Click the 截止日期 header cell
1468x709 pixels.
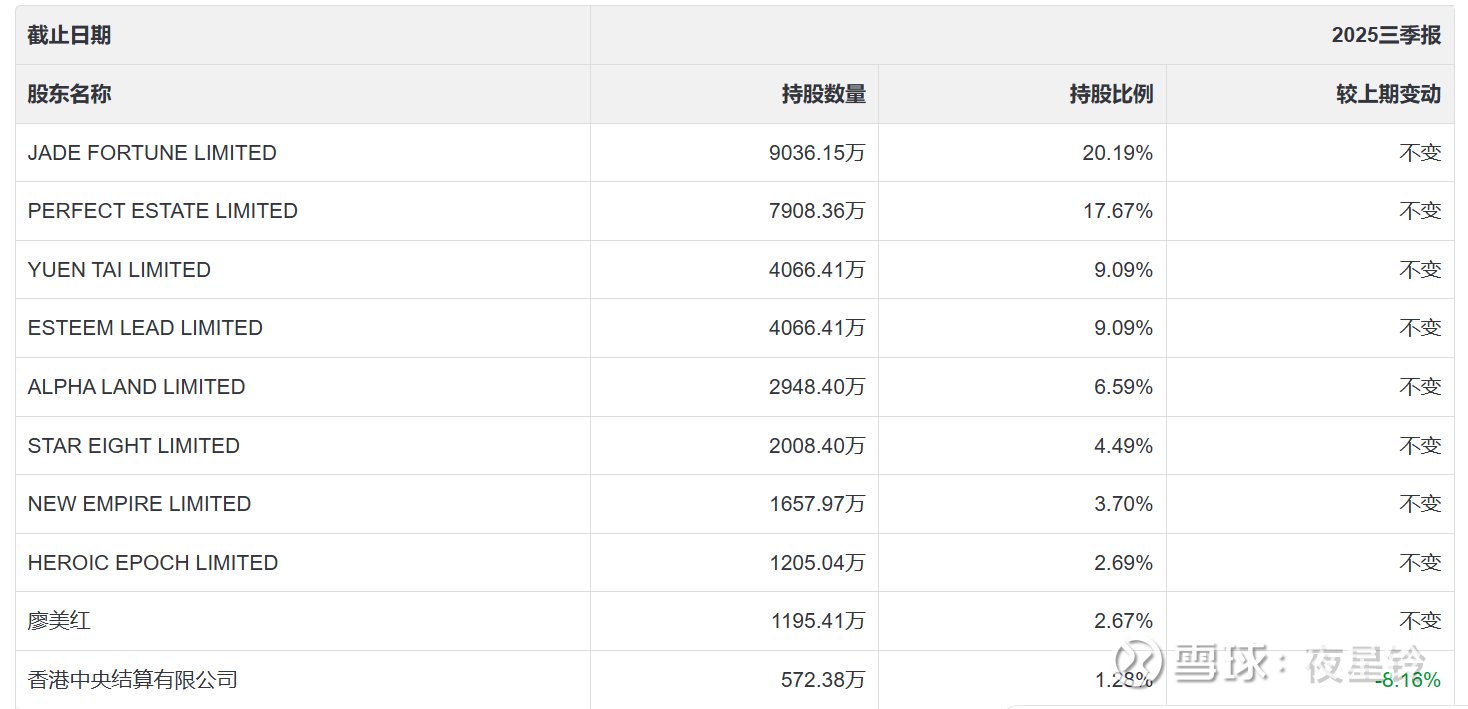[x=69, y=35]
